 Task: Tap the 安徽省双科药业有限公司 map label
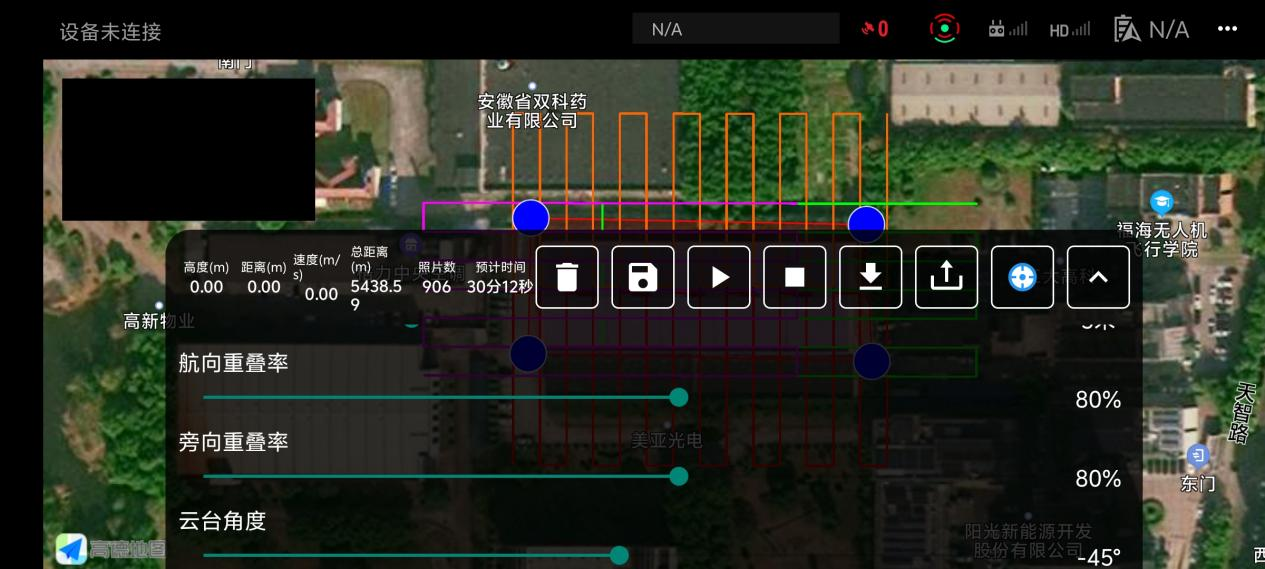[532, 111]
